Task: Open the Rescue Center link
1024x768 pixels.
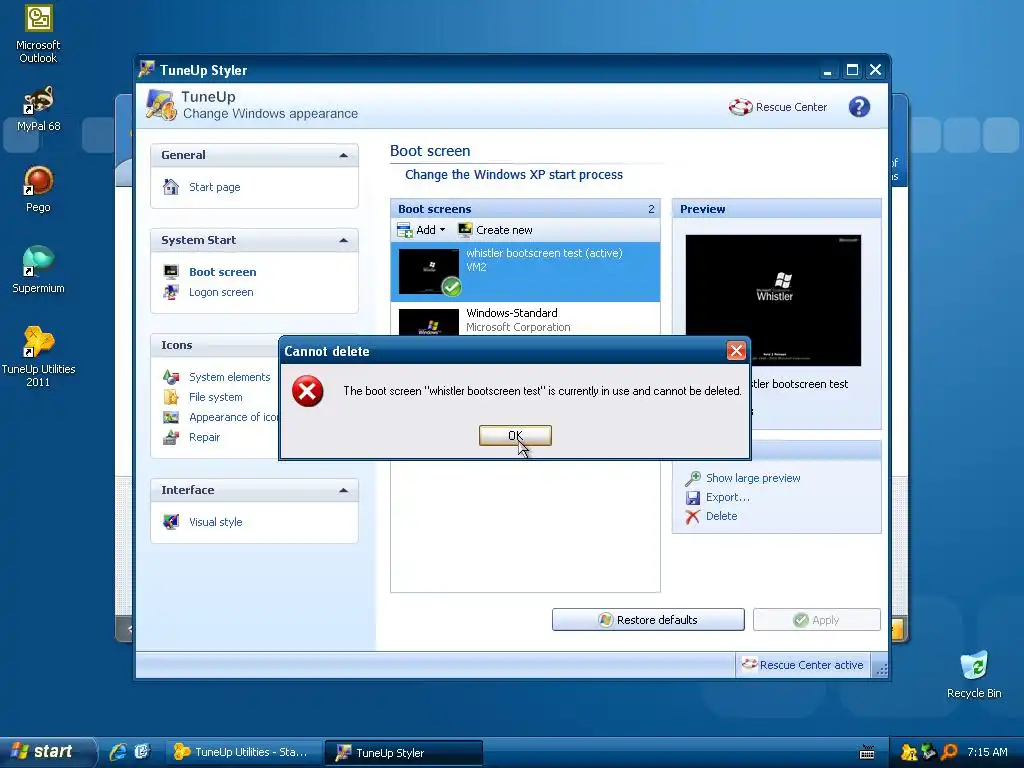Action: click(x=791, y=107)
